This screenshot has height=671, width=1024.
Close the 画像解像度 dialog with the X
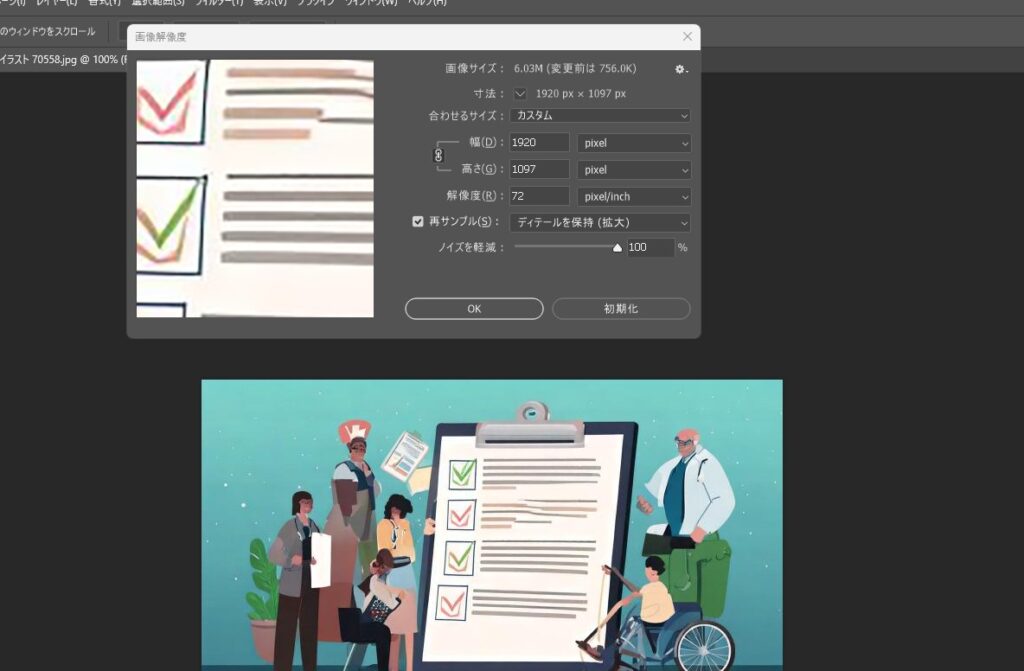click(x=687, y=37)
